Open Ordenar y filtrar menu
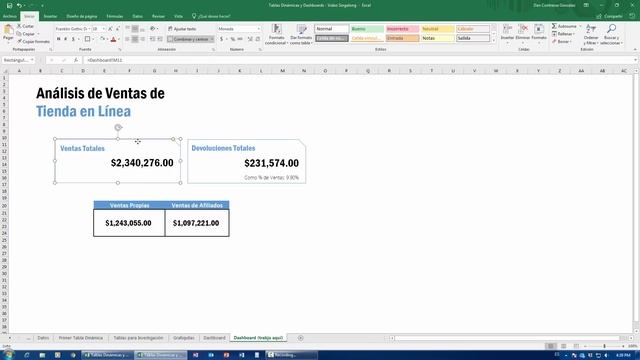 591,34
